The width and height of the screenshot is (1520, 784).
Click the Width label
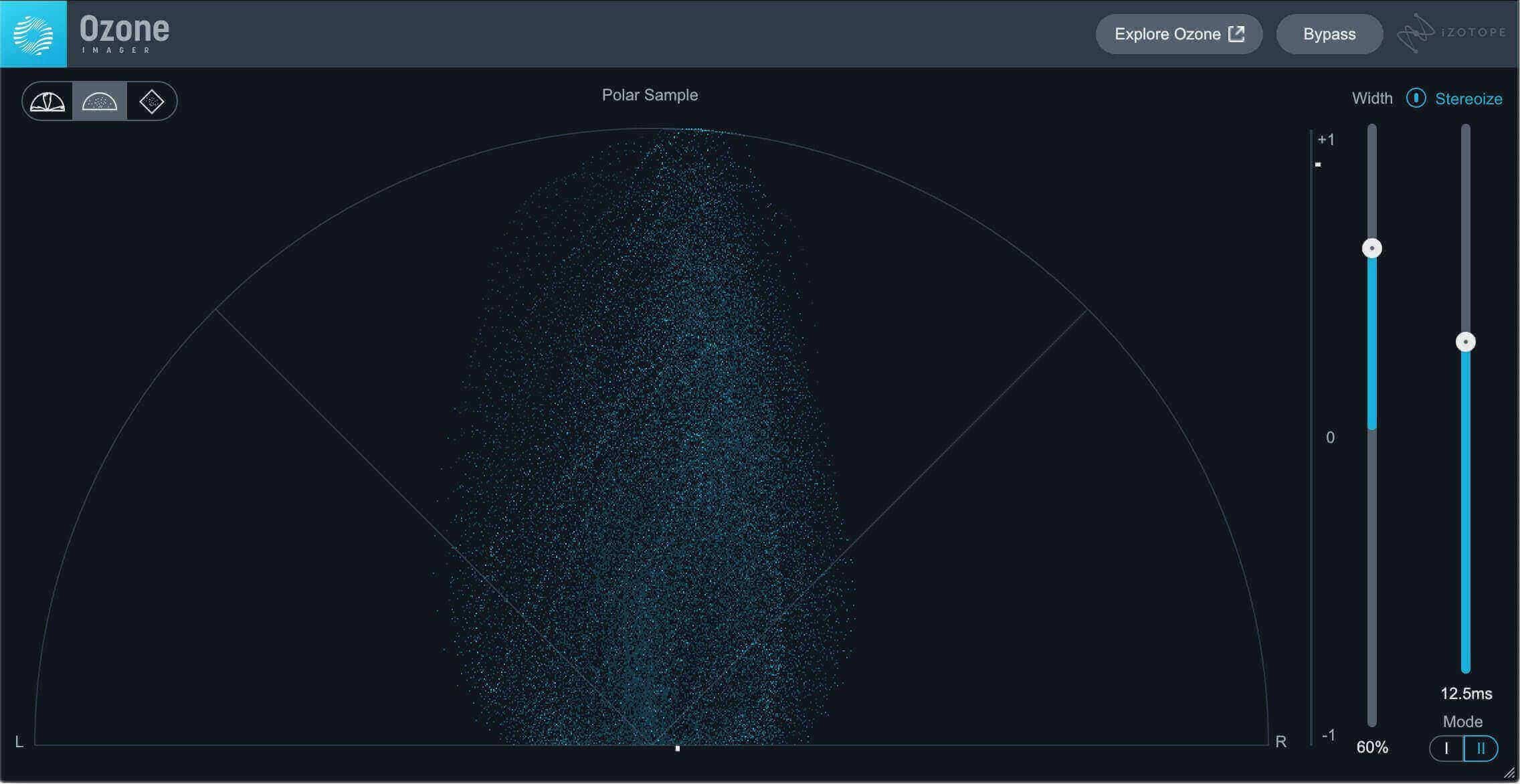click(1372, 98)
